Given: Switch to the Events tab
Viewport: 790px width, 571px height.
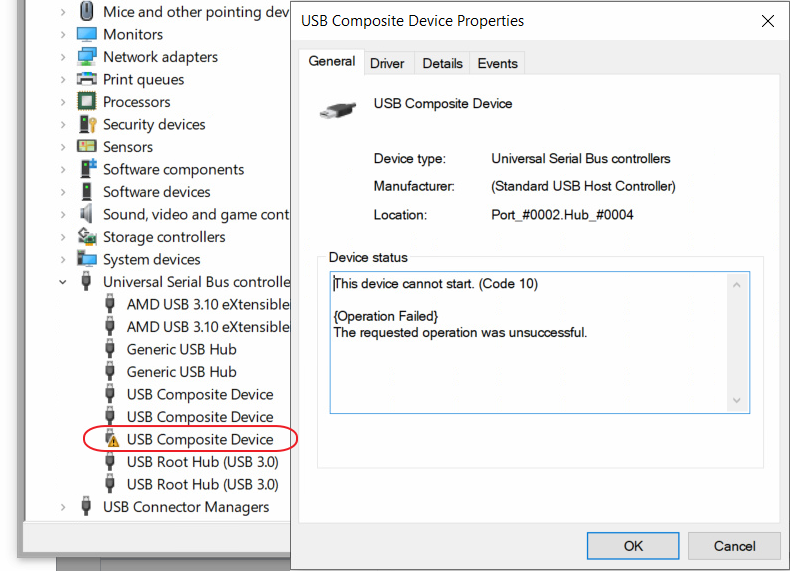Looking at the screenshot, I should click(x=498, y=64).
